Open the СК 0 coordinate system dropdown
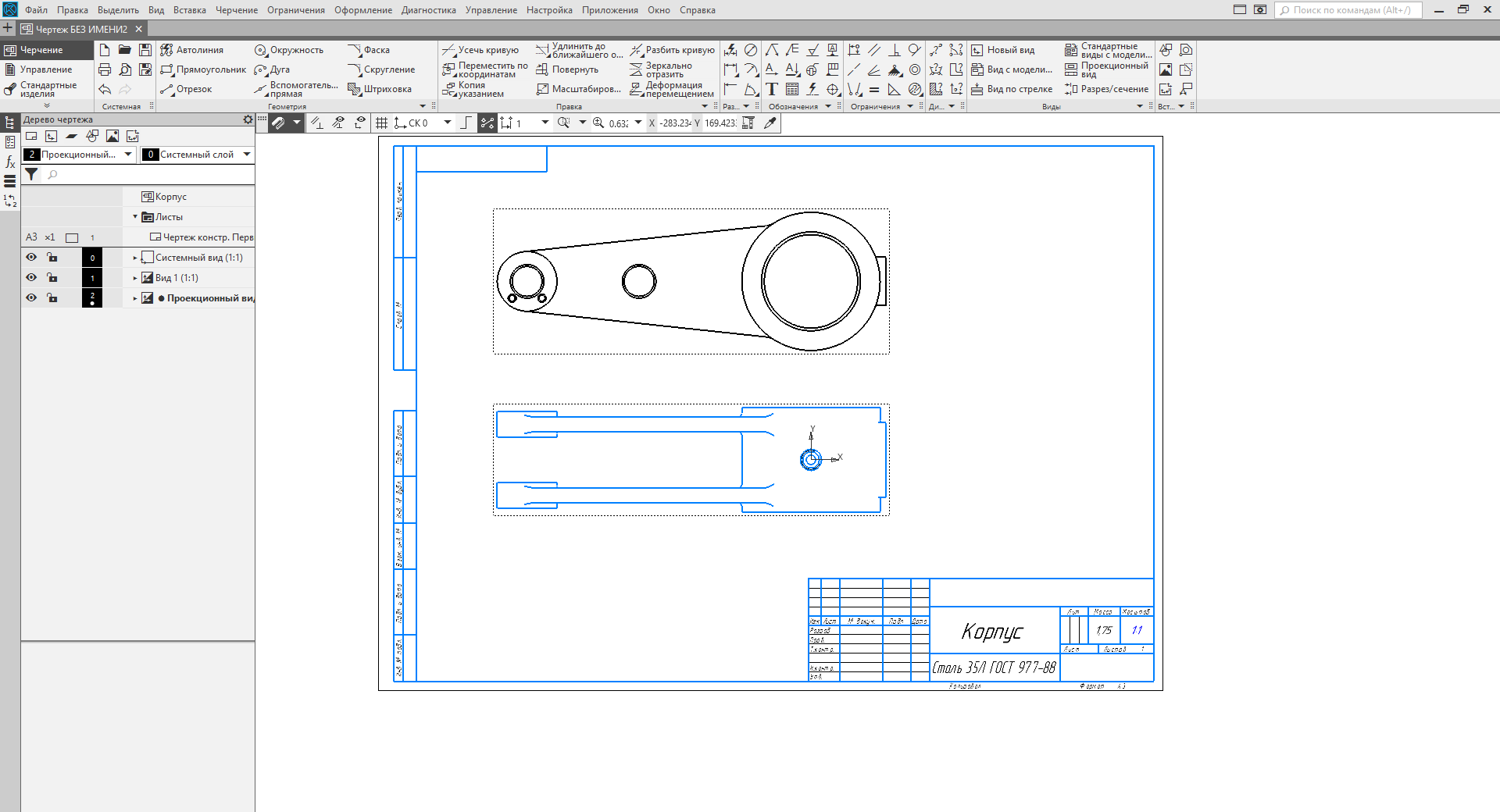1500x812 pixels. click(448, 123)
